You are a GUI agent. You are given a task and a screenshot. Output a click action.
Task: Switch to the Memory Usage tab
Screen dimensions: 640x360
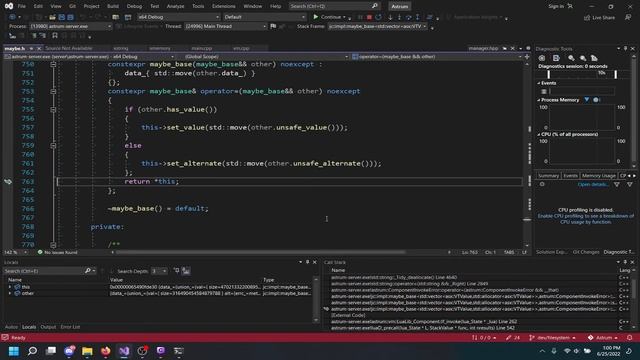click(x=599, y=176)
